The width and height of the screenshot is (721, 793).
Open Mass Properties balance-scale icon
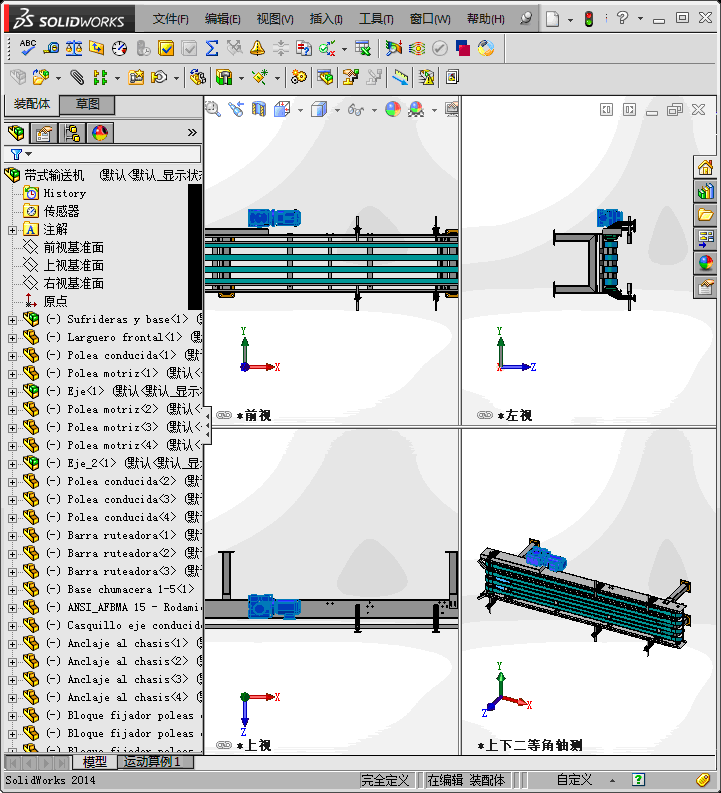click(74, 49)
